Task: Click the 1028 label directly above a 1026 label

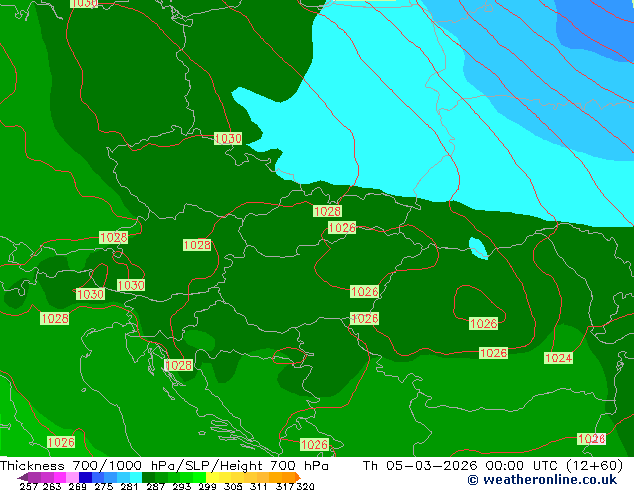Action: click(x=328, y=211)
